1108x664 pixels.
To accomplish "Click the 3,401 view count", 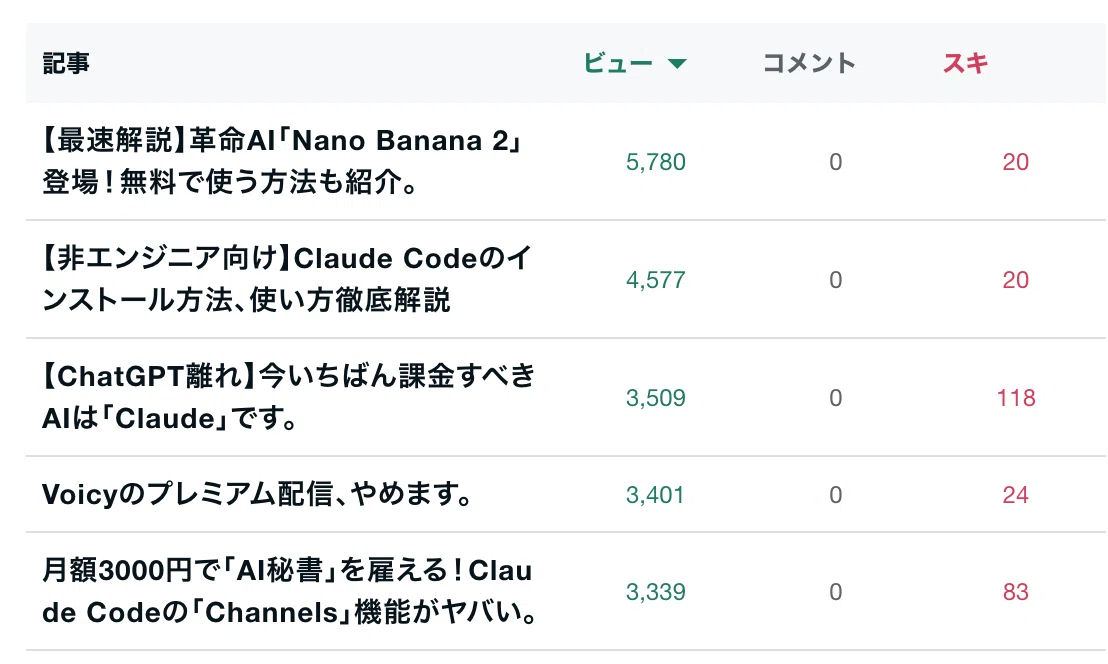I will click(x=655, y=494).
